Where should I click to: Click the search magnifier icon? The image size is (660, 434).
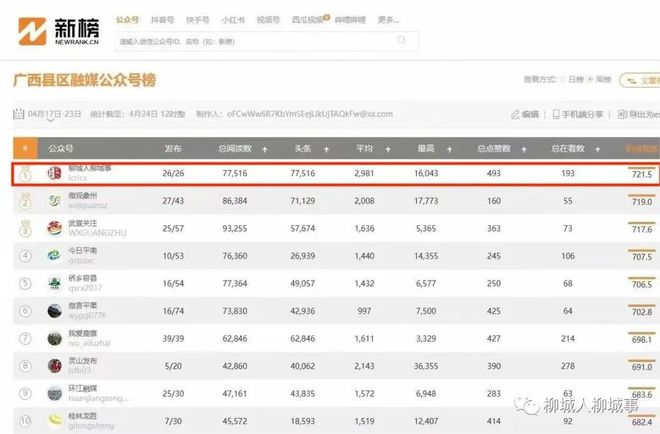pyautogui.click(x=402, y=41)
